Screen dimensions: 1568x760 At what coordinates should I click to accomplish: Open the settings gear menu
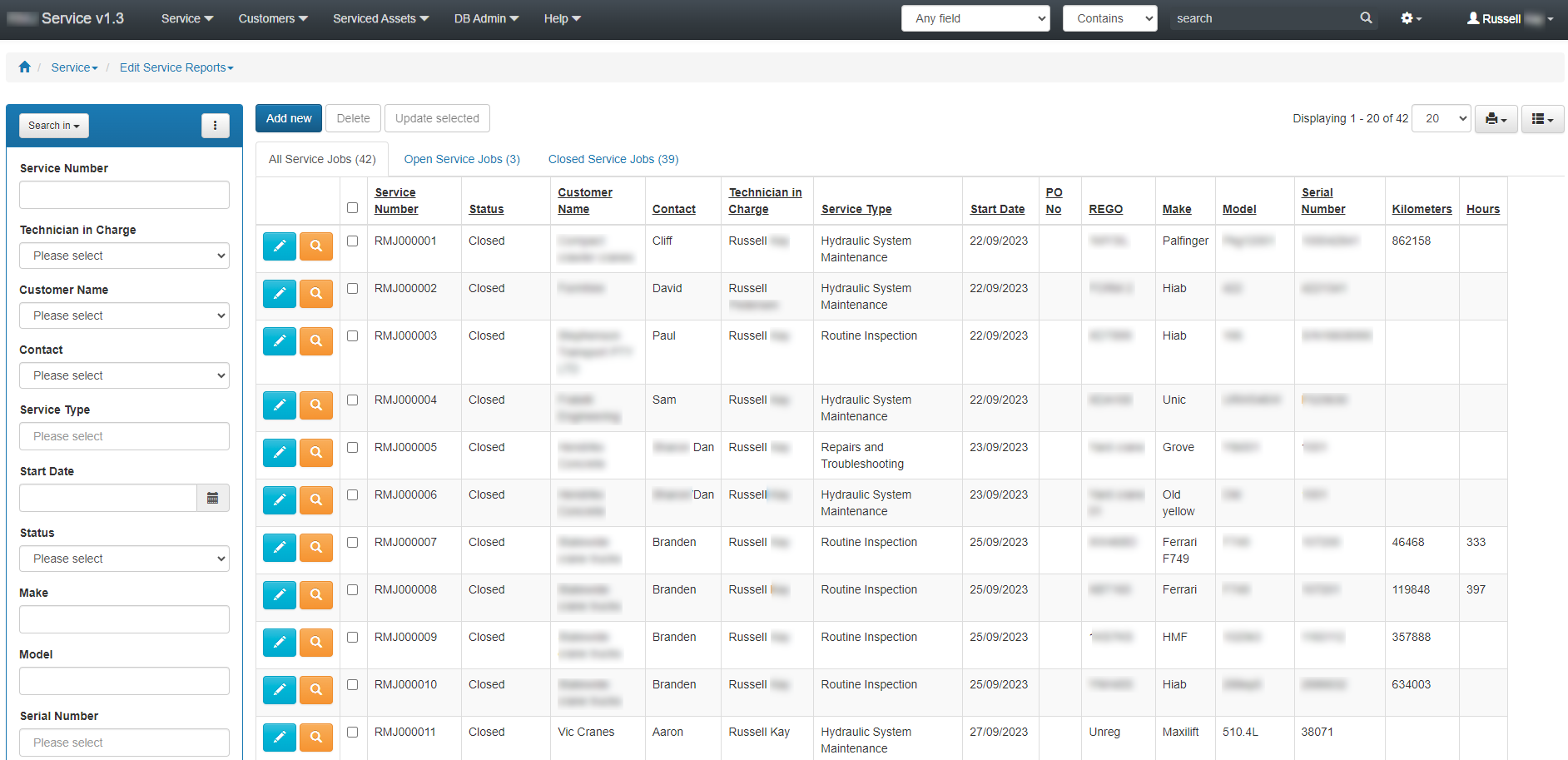1411,18
